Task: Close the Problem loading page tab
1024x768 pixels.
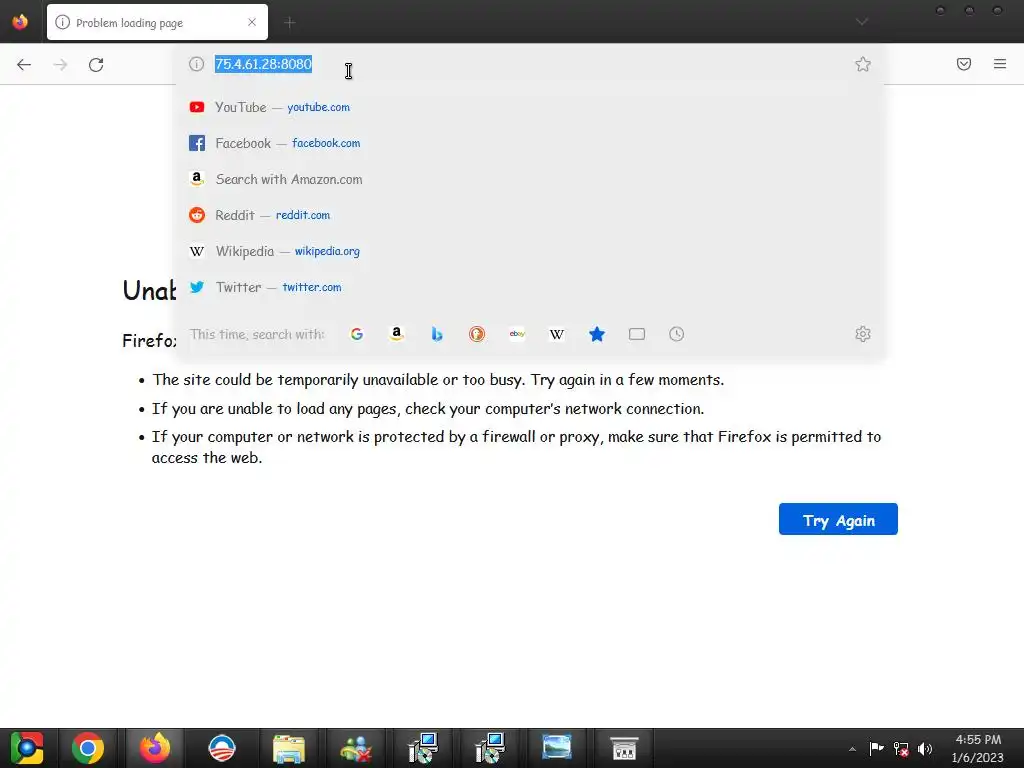Action: (252, 22)
